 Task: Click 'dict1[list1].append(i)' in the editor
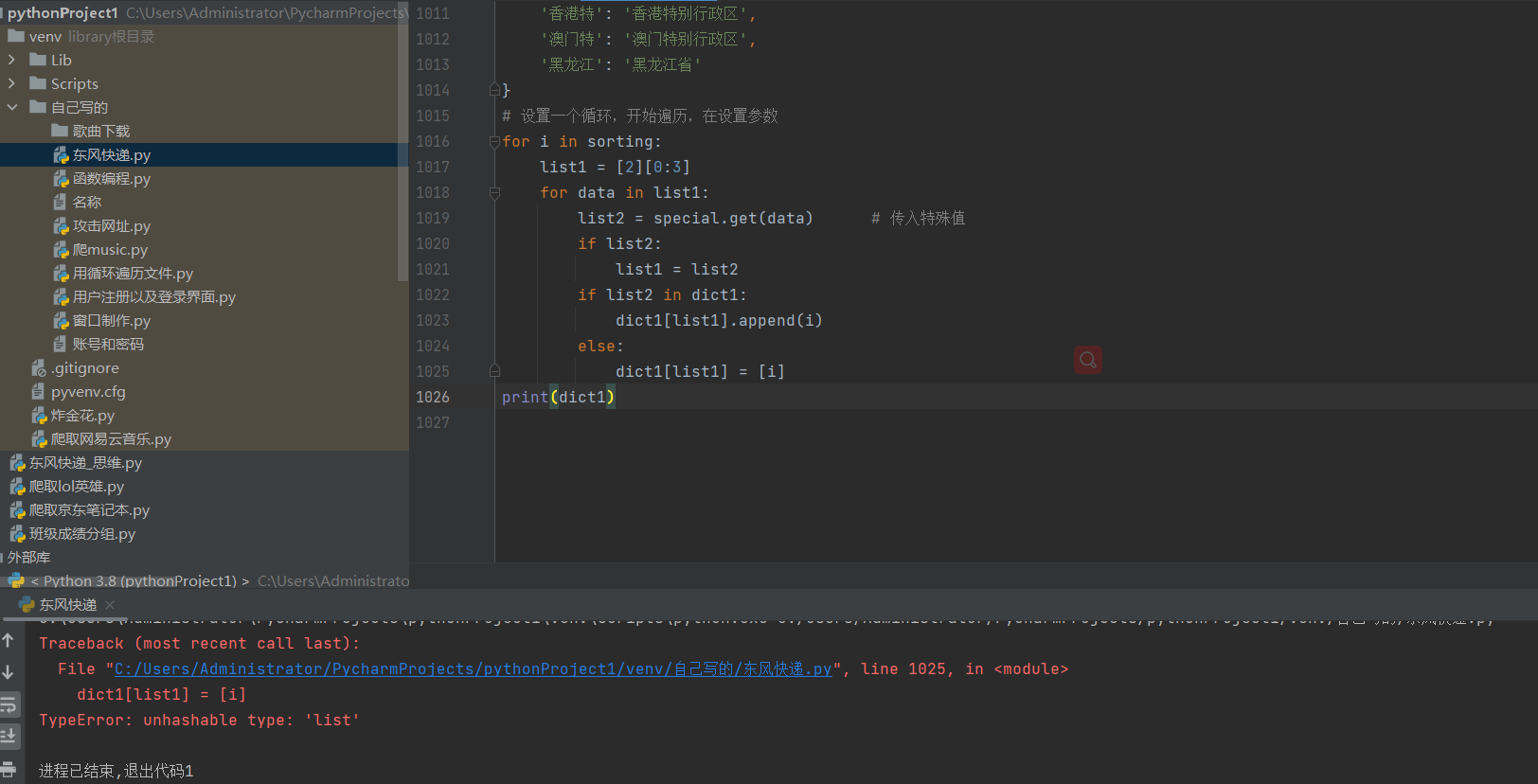tap(719, 320)
